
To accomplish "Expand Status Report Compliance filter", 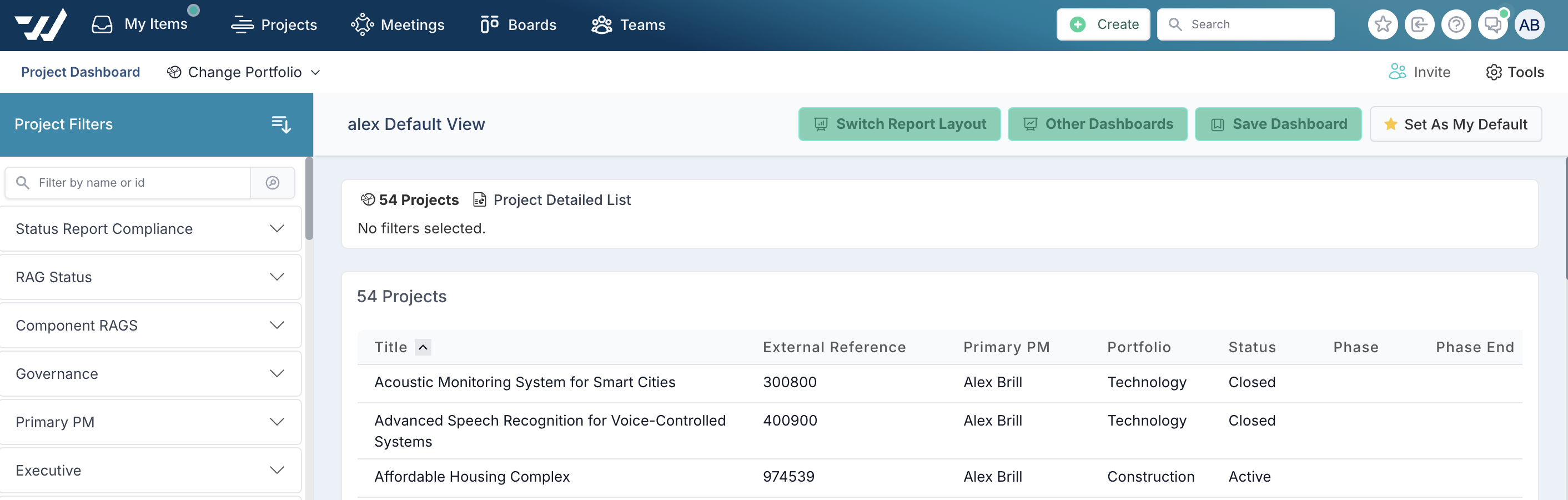I will click(x=150, y=228).
